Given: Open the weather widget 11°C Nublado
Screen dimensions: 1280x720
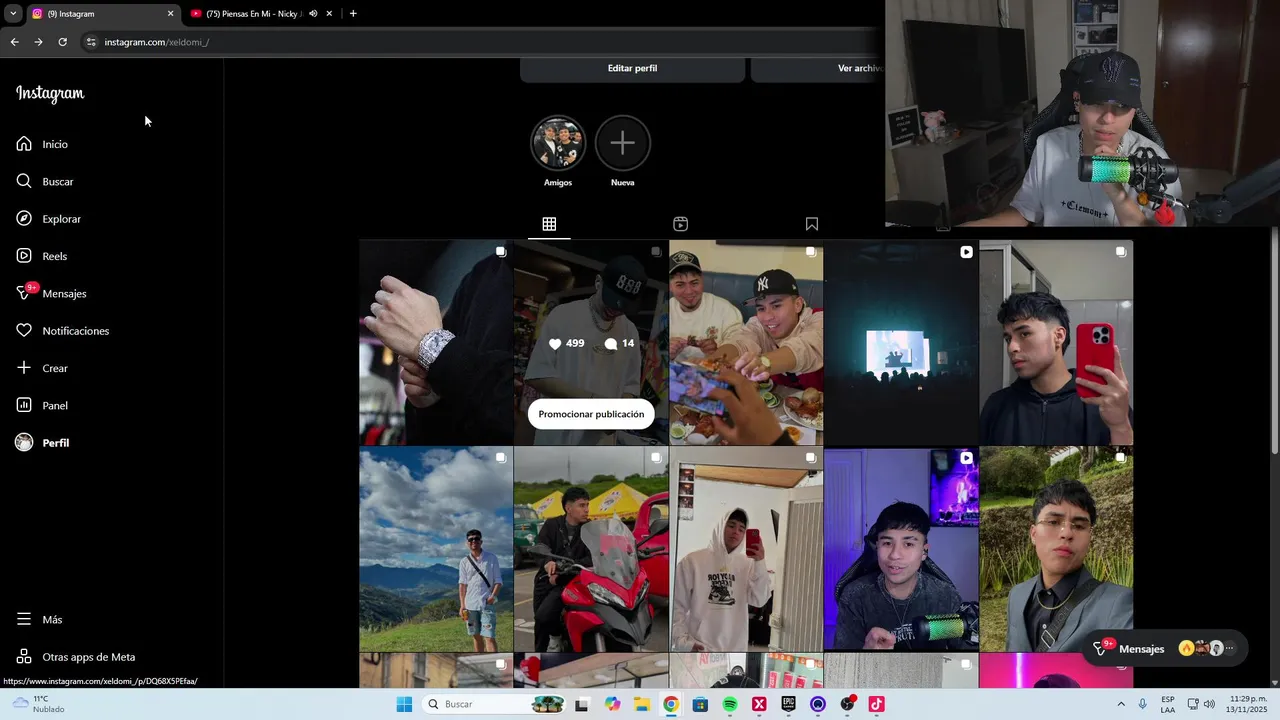Looking at the screenshot, I should [40, 704].
